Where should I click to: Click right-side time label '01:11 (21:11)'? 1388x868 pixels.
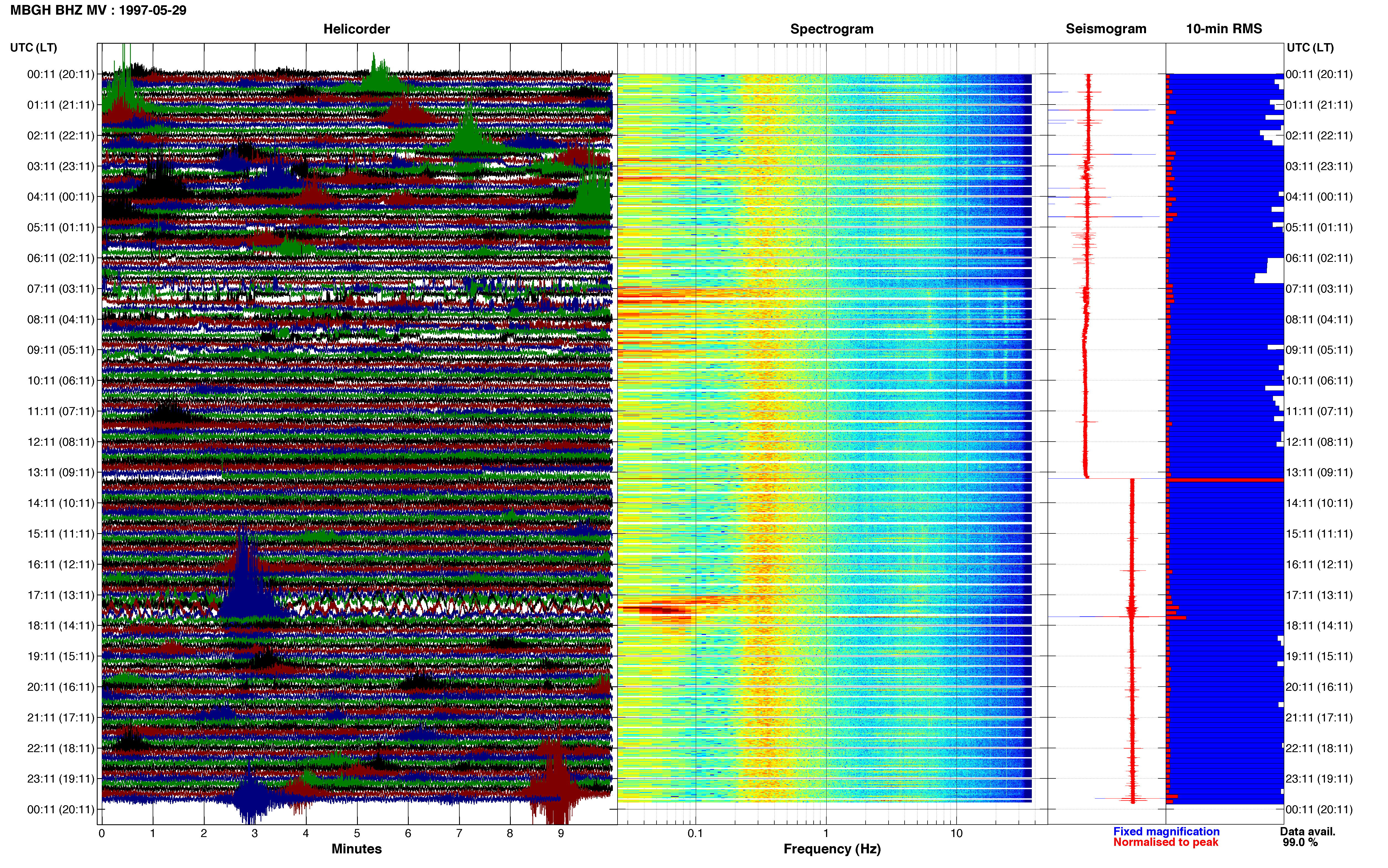[x=1319, y=105]
